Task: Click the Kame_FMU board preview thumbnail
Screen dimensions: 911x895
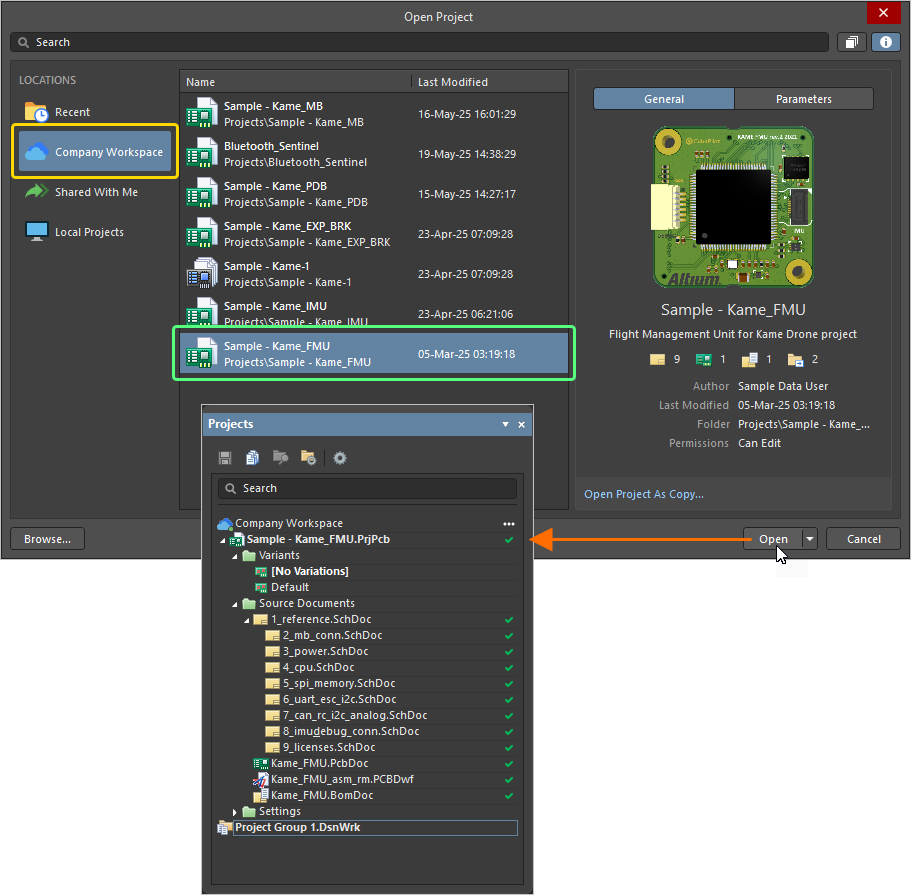Action: pyautogui.click(x=733, y=207)
